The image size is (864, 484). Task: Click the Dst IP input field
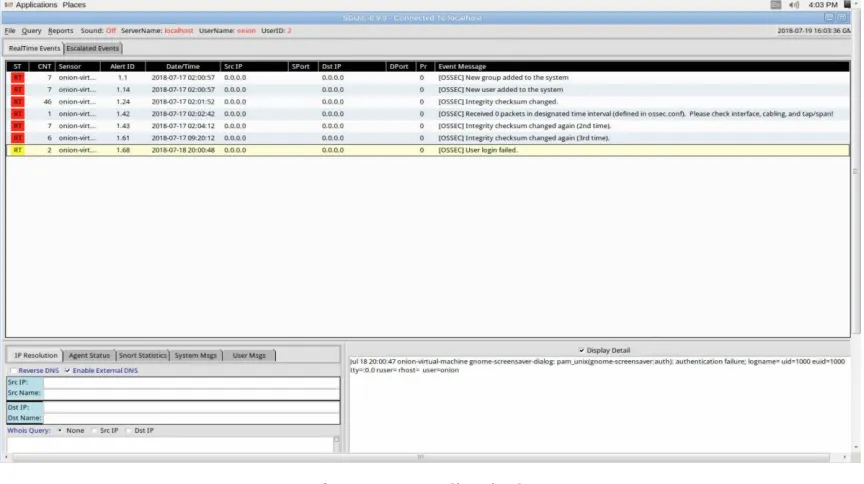[x=191, y=408]
